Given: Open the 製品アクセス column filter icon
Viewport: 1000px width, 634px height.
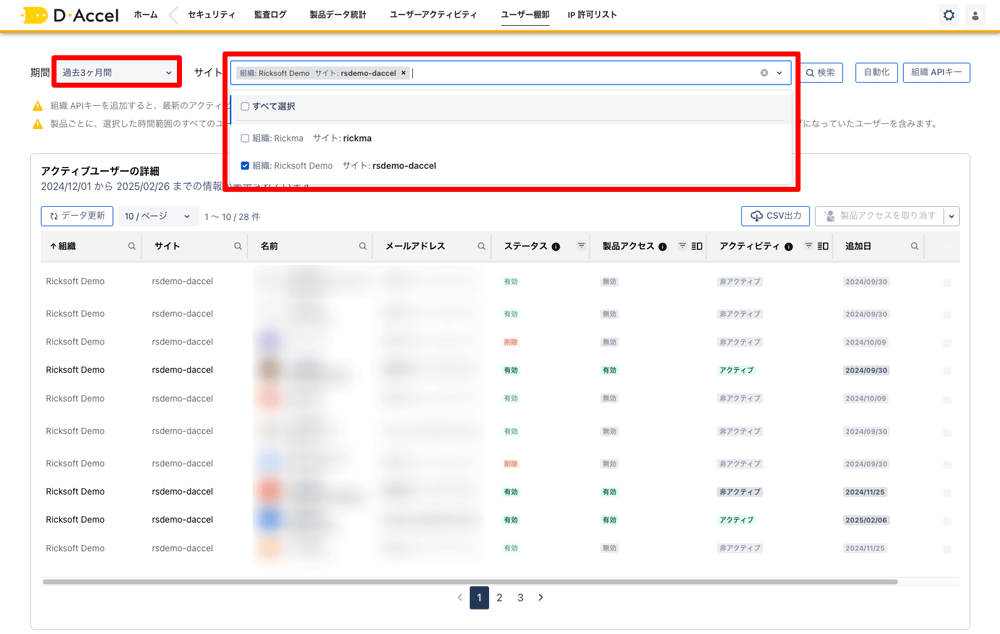Looking at the screenshot, I should pos(682,246).
